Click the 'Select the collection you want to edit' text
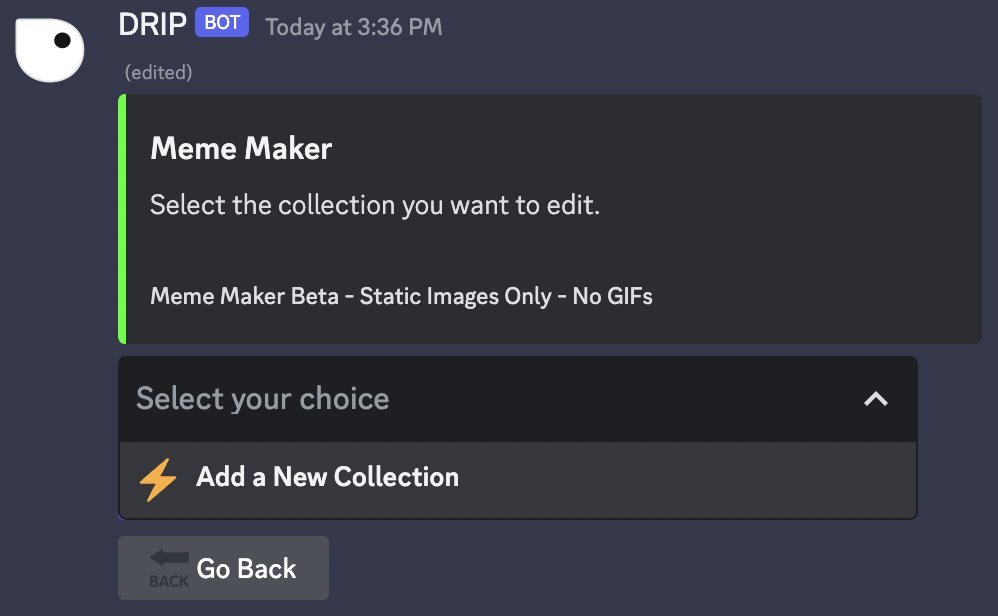 (x=374, y=206)
